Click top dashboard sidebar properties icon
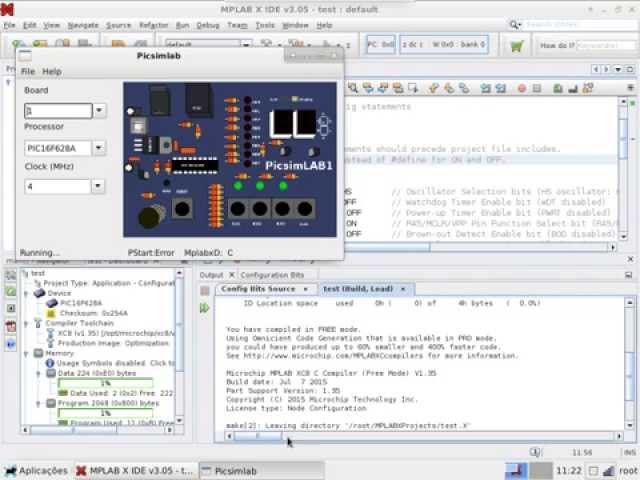 point(11,275)
